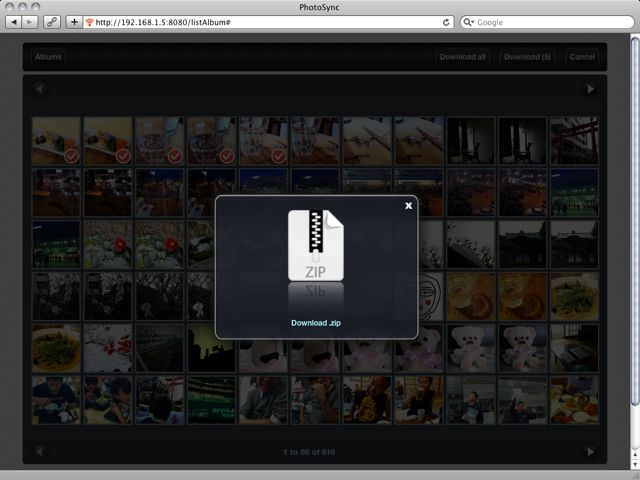Click the Cancel button
The width and height of the screenshot is (640, 480).
click(582, 57)
